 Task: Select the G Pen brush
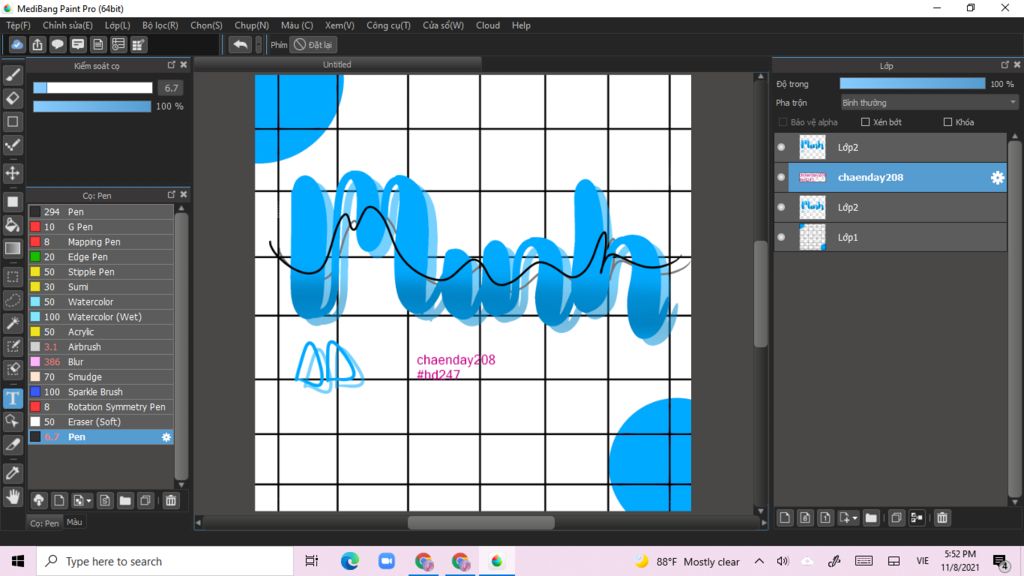(x=101, y=227)
